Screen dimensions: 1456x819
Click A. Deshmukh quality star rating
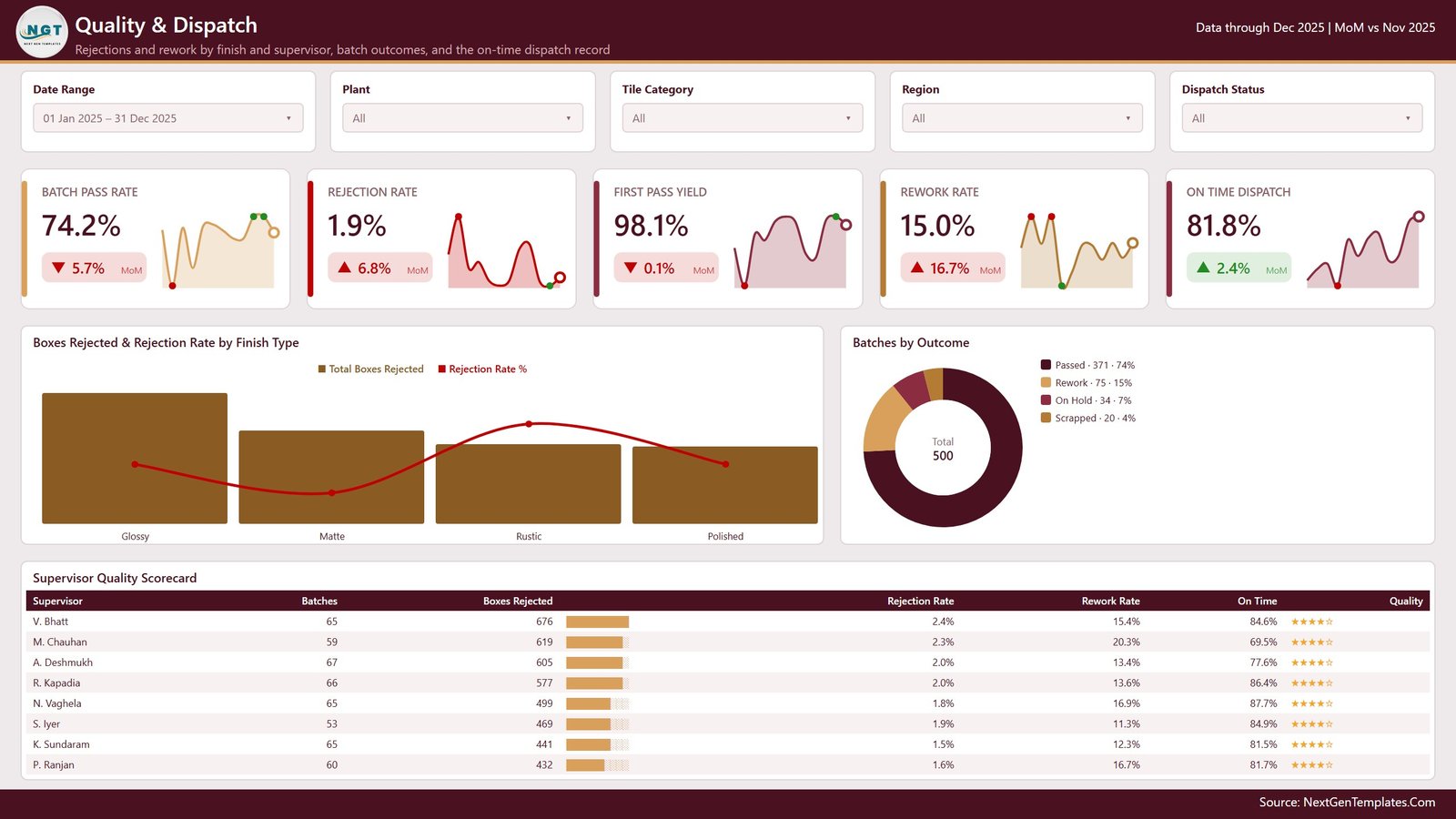[x=1312, y=662]
